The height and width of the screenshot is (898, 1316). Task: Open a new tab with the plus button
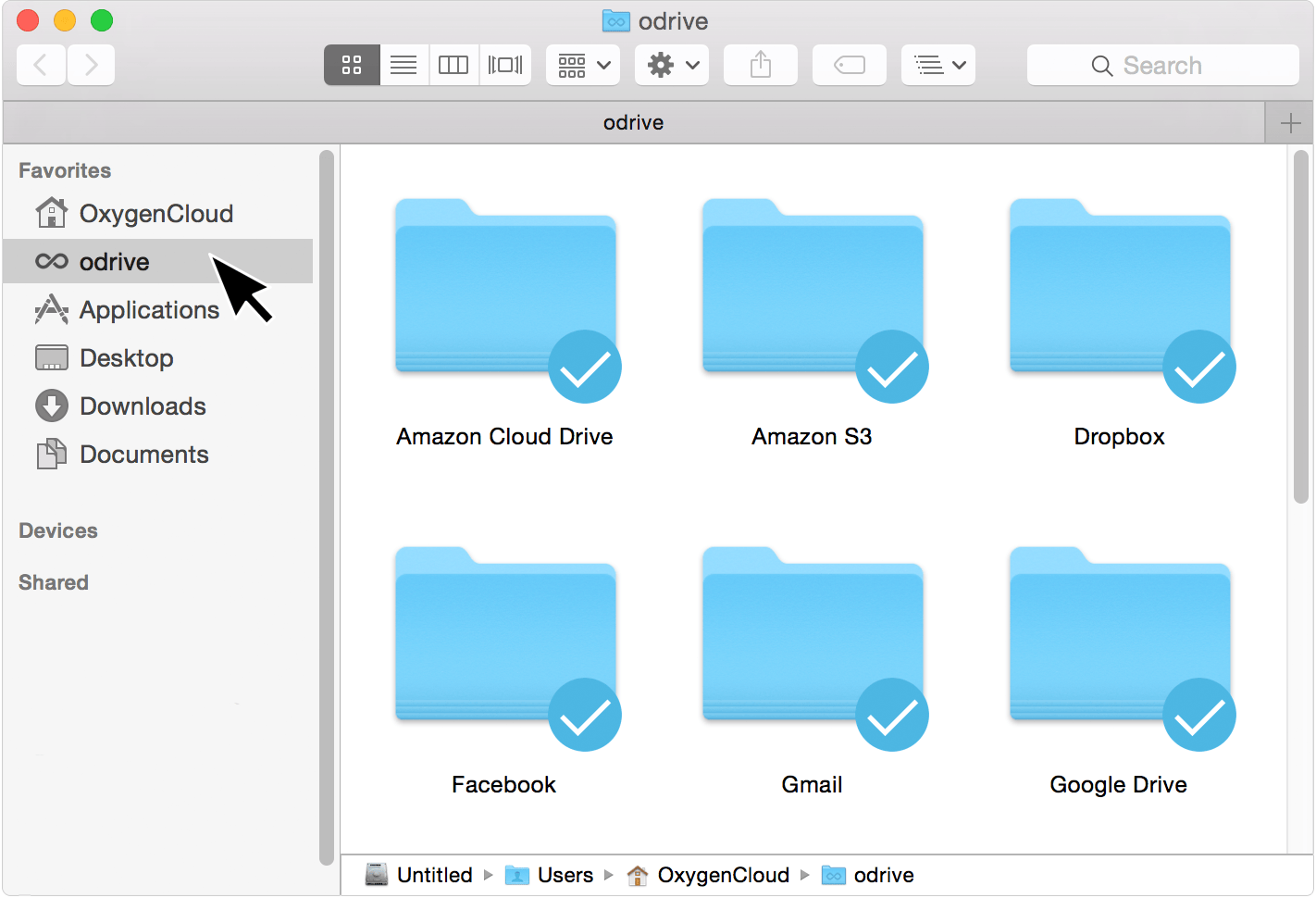[x=1290, y=121]
